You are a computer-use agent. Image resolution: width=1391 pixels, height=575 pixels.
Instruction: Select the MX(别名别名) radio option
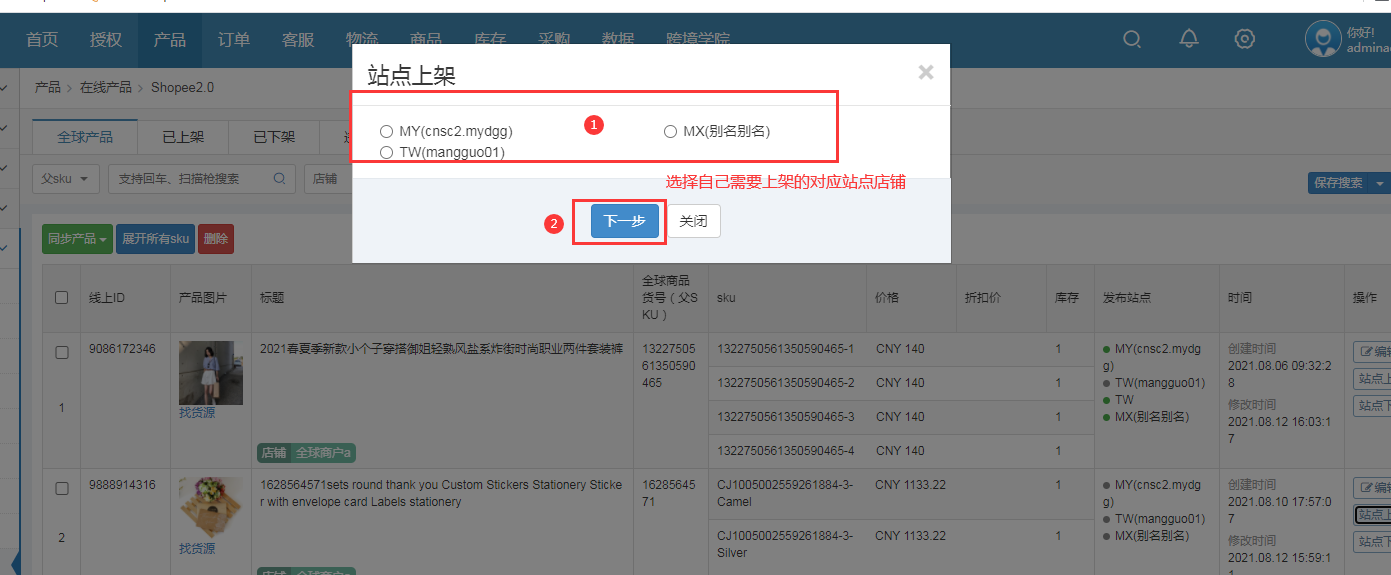click(x=670, y=131)
